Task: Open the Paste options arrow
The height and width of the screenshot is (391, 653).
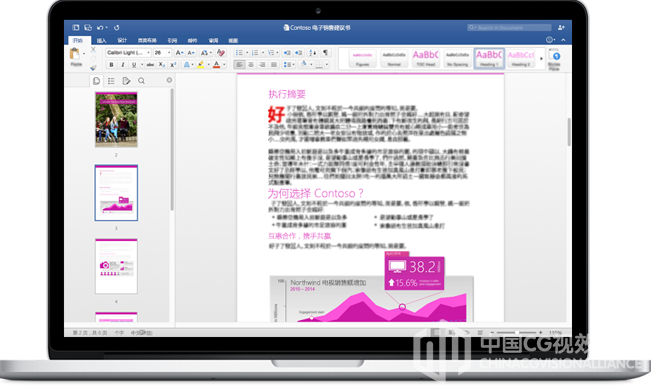Action: pos(84,54)
